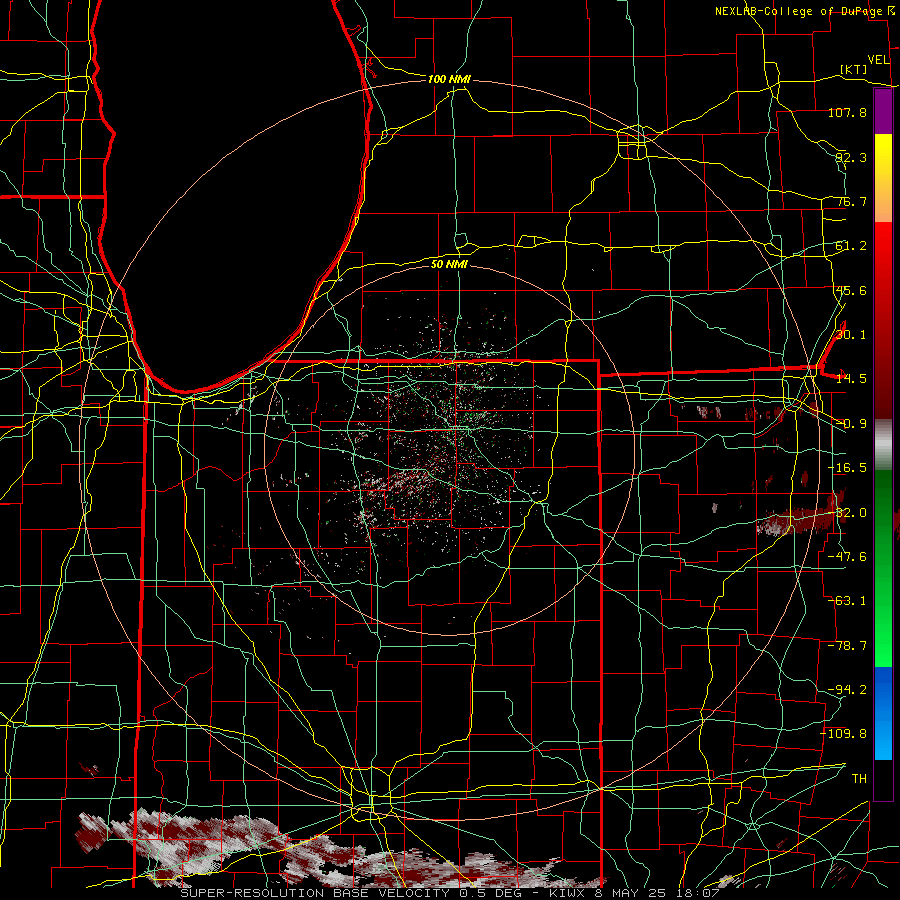Select the -0.9 scale value
The height and width of the screenshot is (900, 900).
[x=851, y=424]
